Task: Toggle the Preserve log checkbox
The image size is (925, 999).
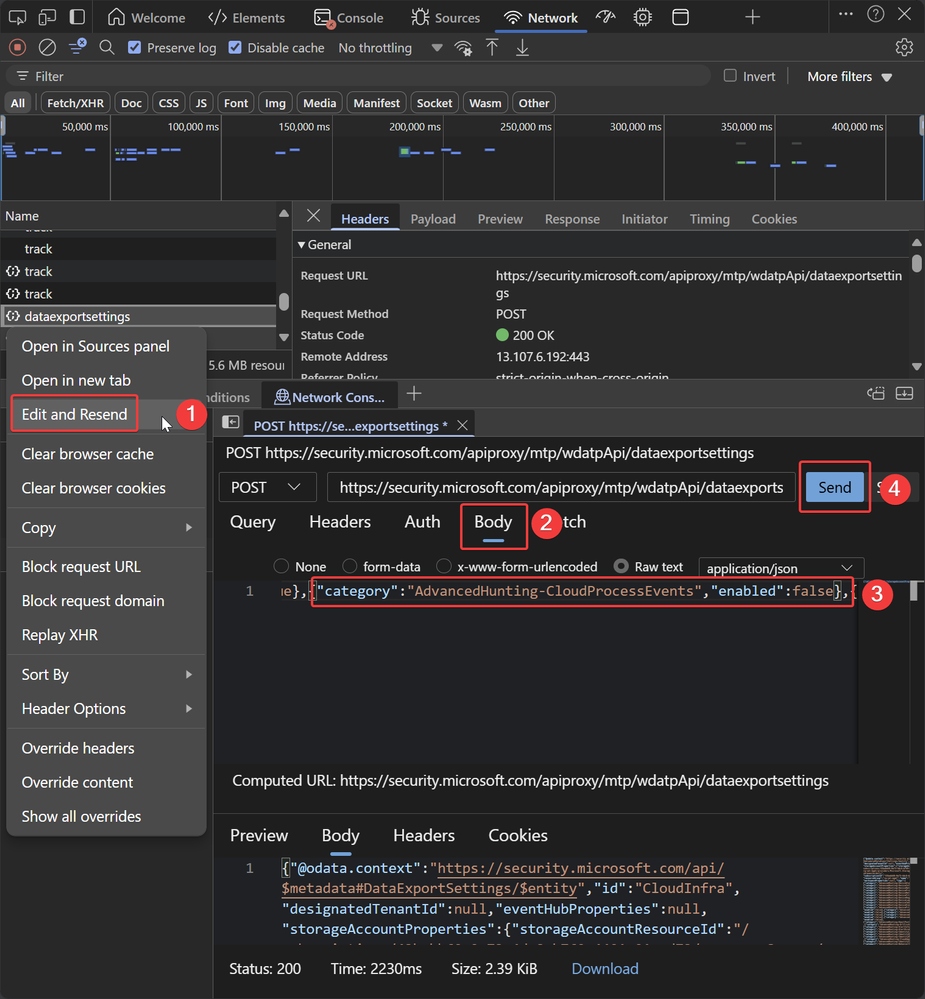Action: point(135,47)
